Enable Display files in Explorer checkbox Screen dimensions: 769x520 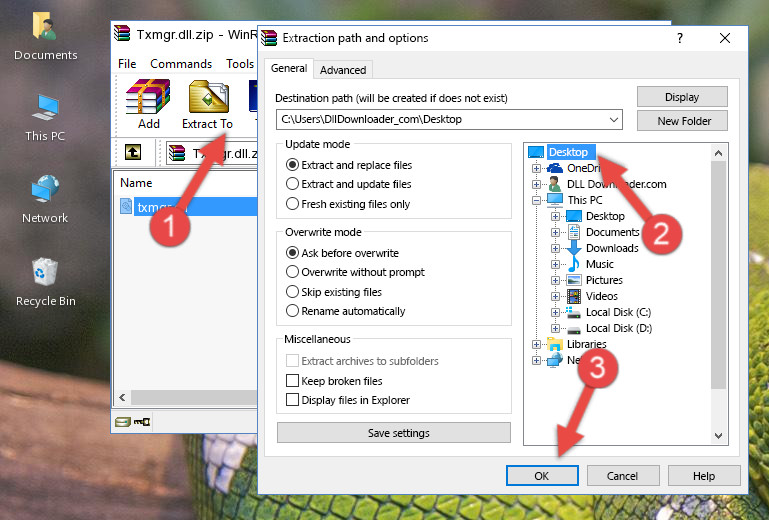[292, 400]
